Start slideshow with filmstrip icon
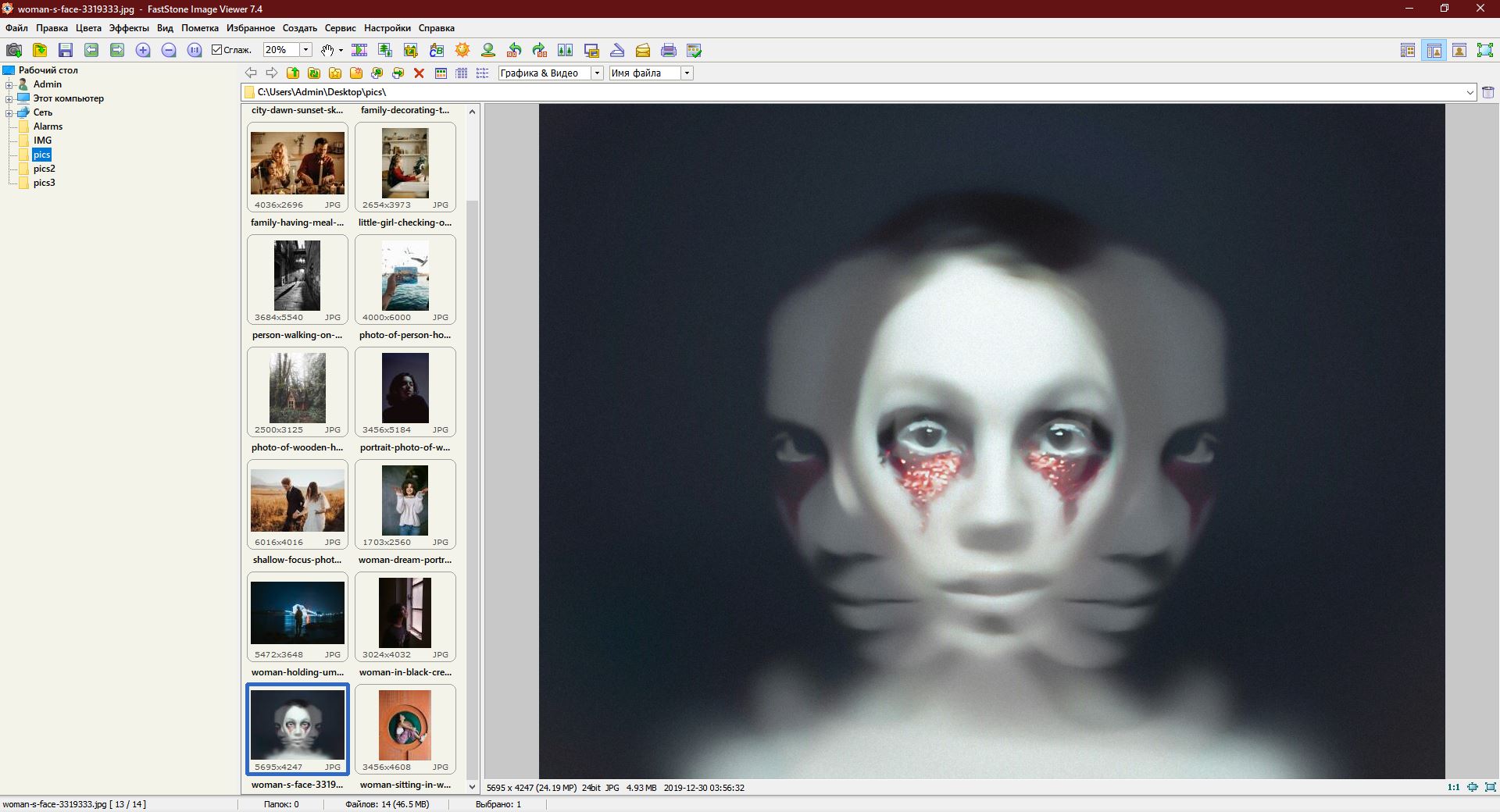This screenshot has width=1500, height=812. pos(359,50)
